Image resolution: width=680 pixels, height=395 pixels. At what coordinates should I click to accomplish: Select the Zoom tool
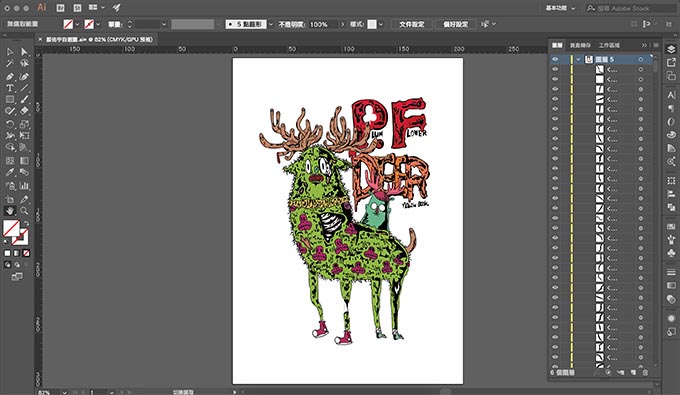tap(24, 211)
